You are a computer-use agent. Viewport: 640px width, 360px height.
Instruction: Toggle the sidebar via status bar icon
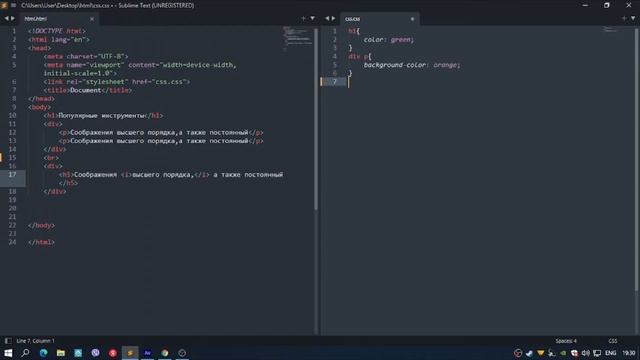[8, 341]
